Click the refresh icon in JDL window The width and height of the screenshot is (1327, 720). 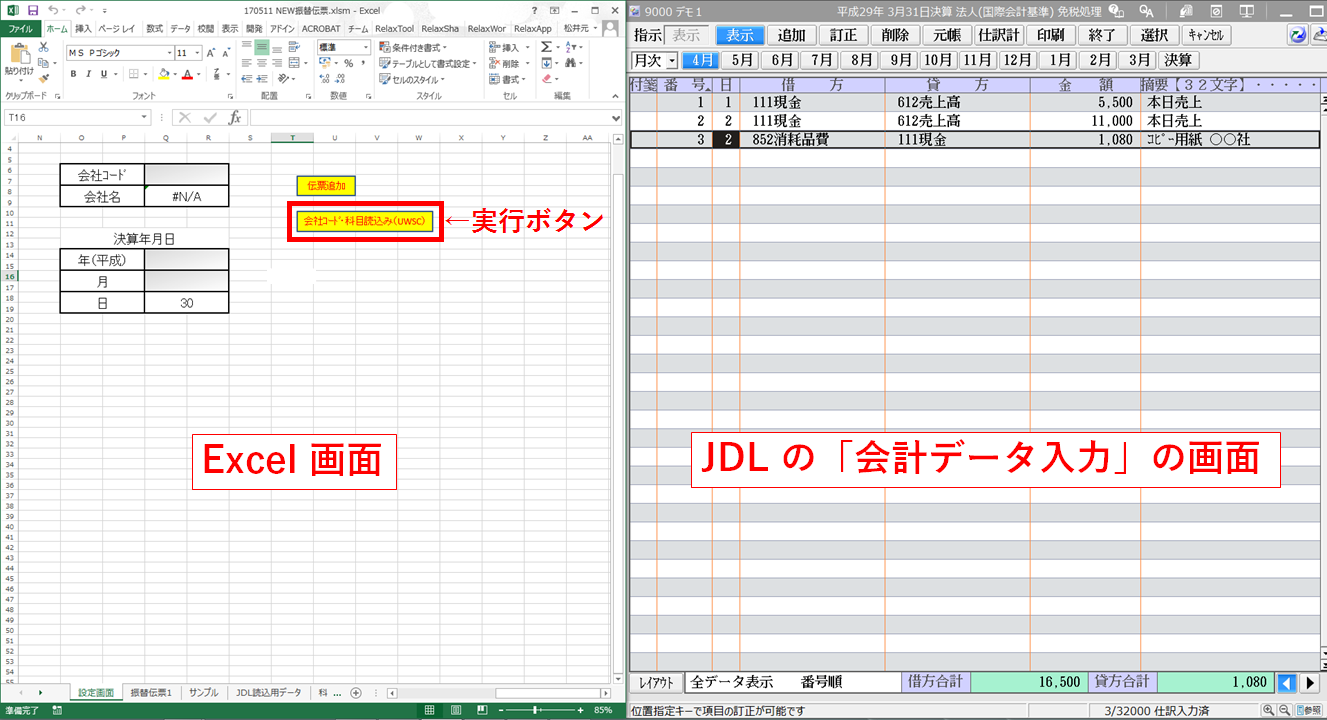point(1298,33)
